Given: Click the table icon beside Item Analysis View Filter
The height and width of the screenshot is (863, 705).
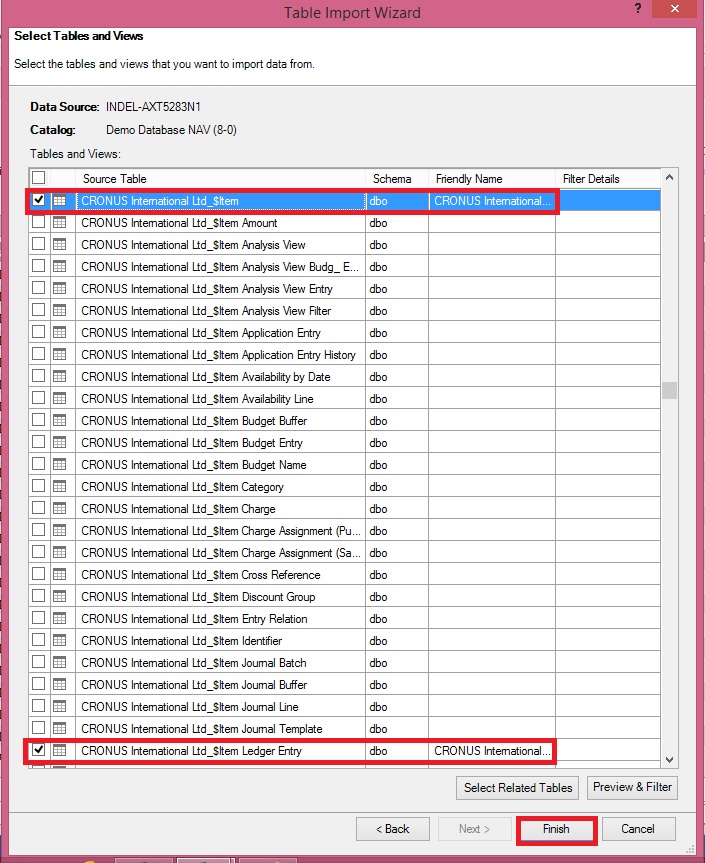Looking at the screenshot, I should click(x=59, y=311).
